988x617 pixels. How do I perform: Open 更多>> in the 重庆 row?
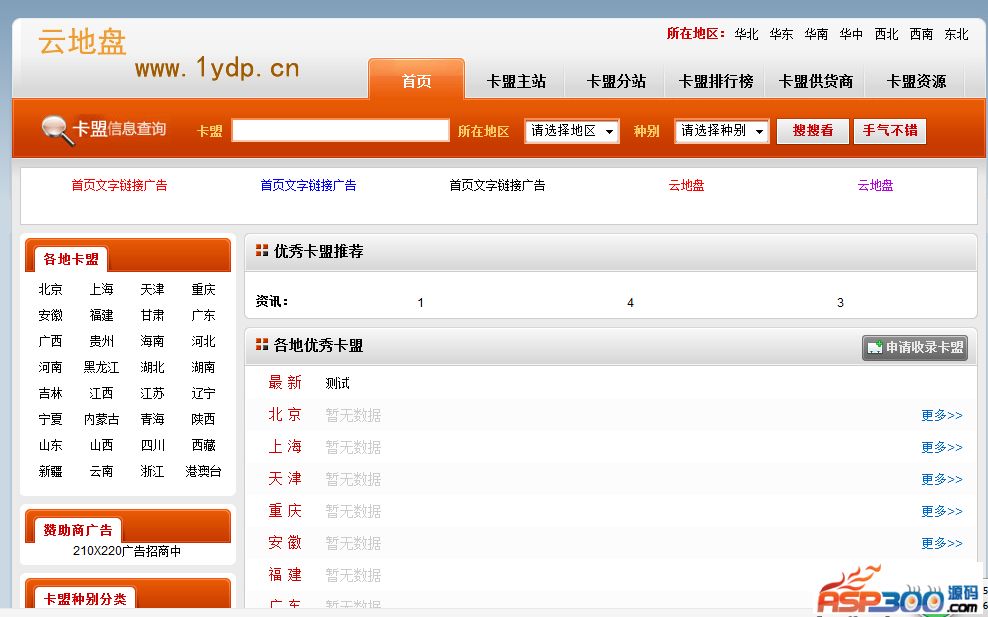(x=942, y=511)
